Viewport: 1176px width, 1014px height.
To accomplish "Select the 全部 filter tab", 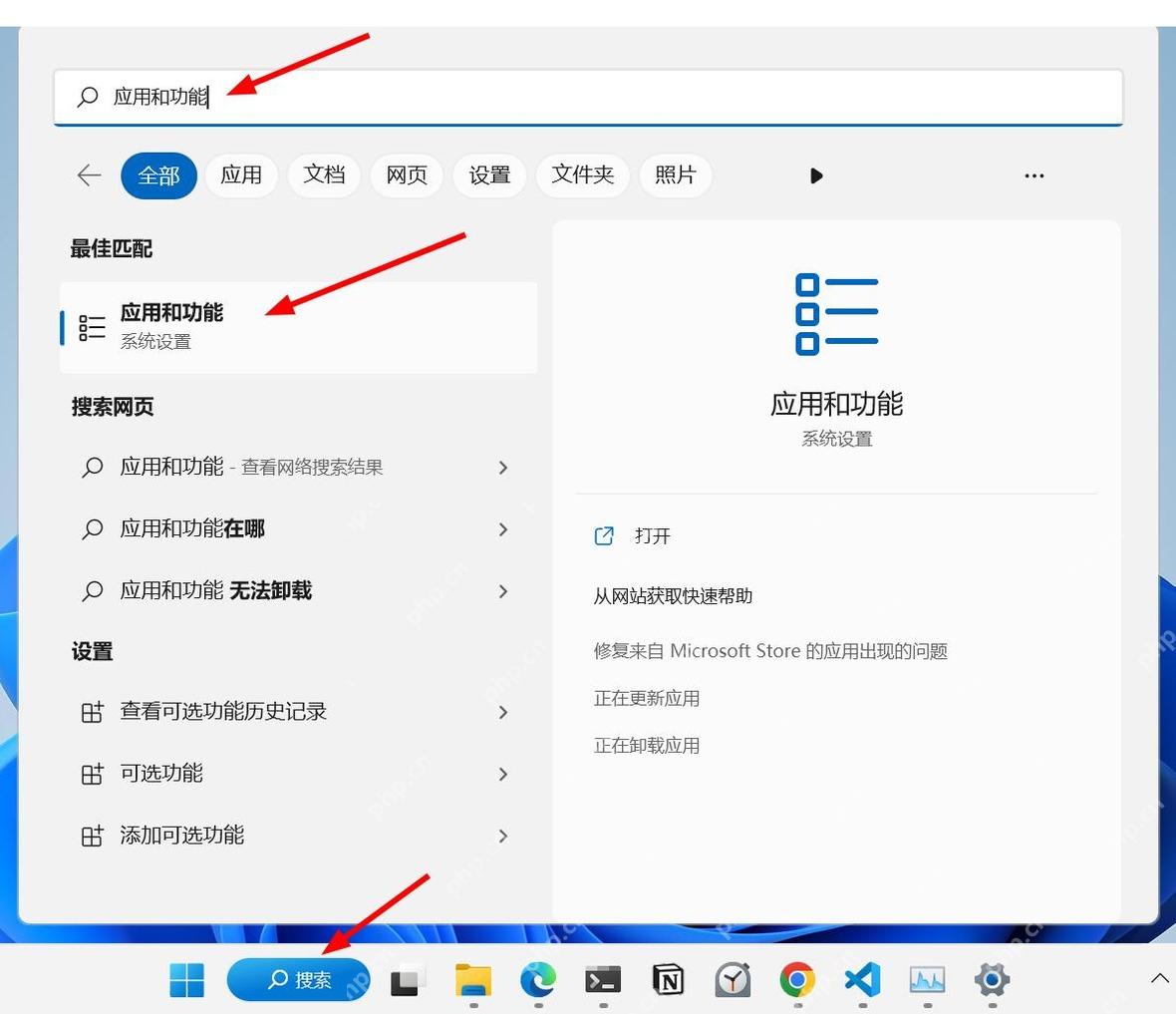I will tap(159, 175).
